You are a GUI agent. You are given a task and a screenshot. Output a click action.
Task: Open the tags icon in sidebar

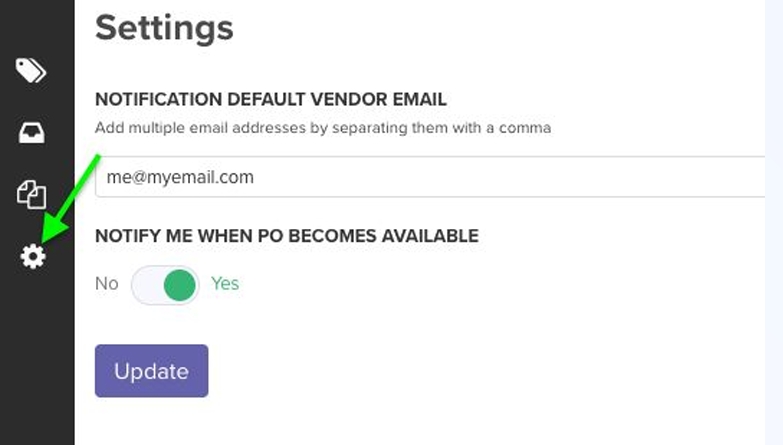31,70
